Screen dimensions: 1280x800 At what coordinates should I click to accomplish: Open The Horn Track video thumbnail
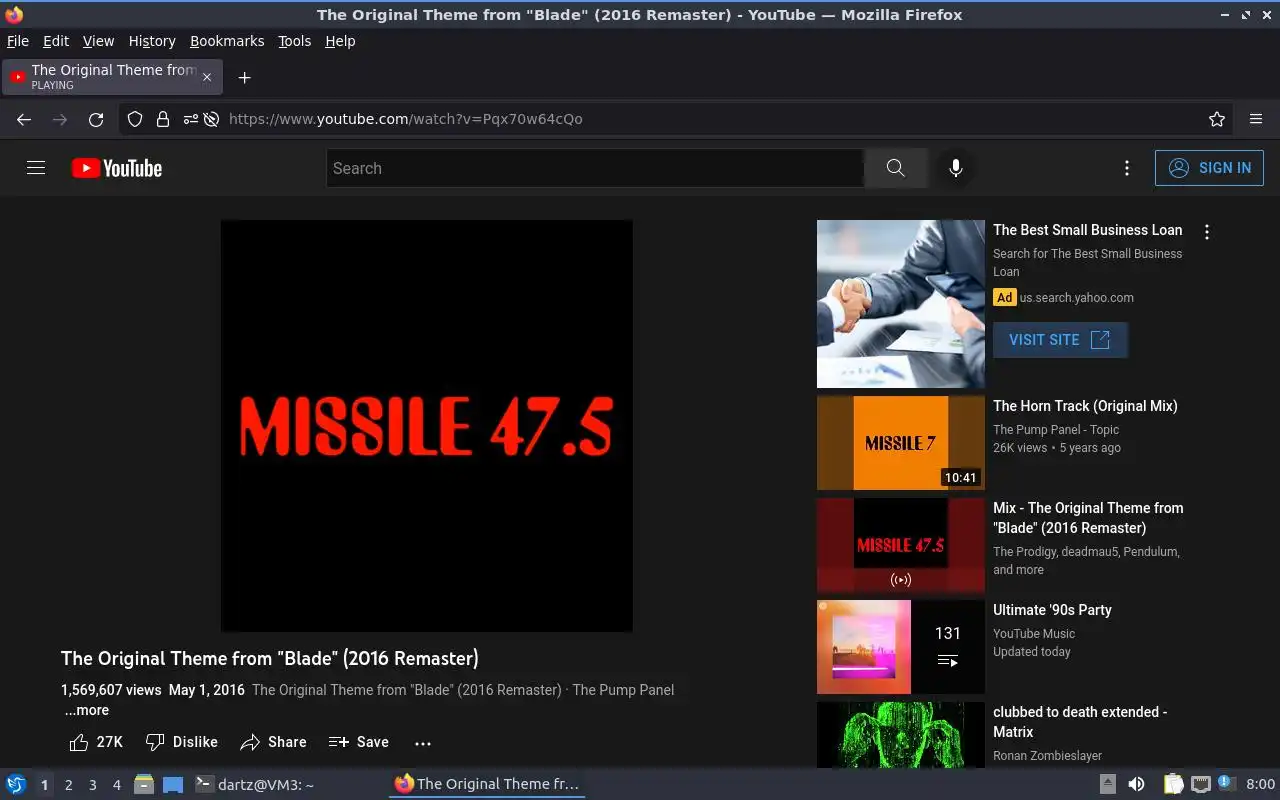coord(901,443)
